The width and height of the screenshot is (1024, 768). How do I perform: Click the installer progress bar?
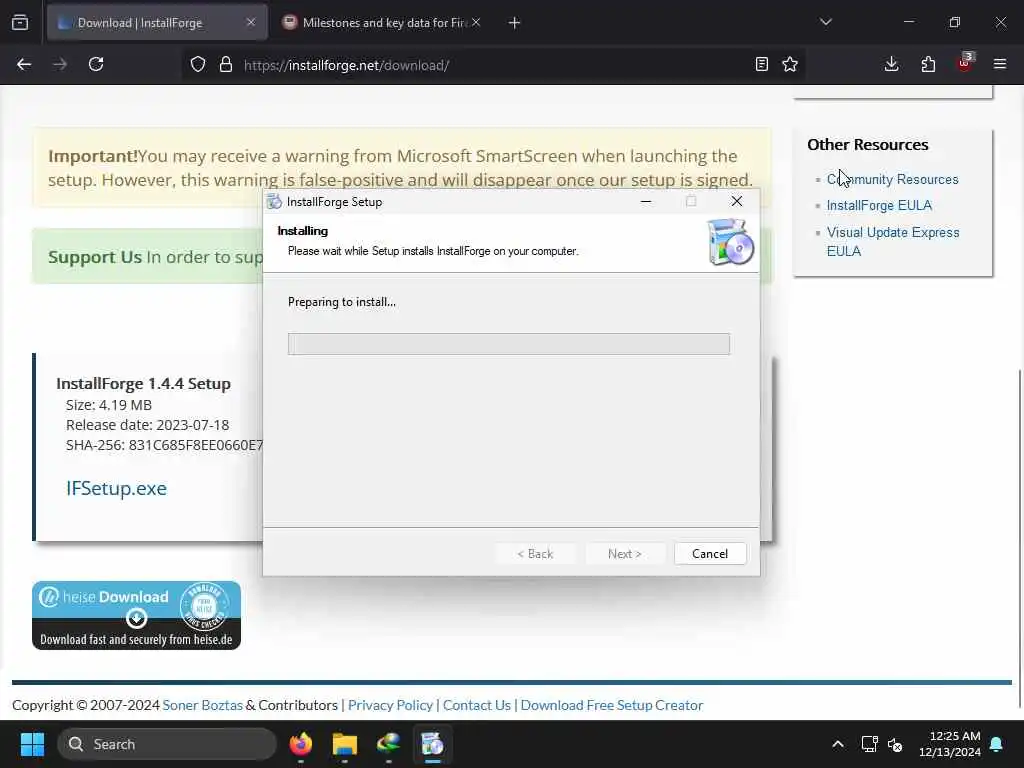[509, 344]
